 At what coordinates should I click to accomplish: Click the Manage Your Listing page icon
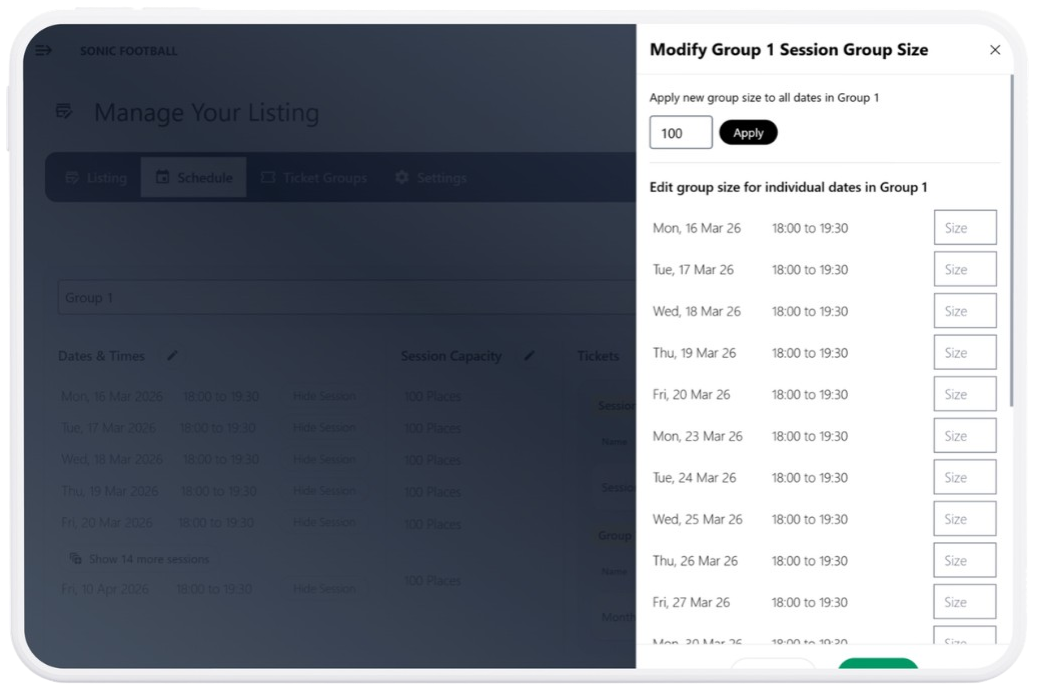[x=64, y=111]
